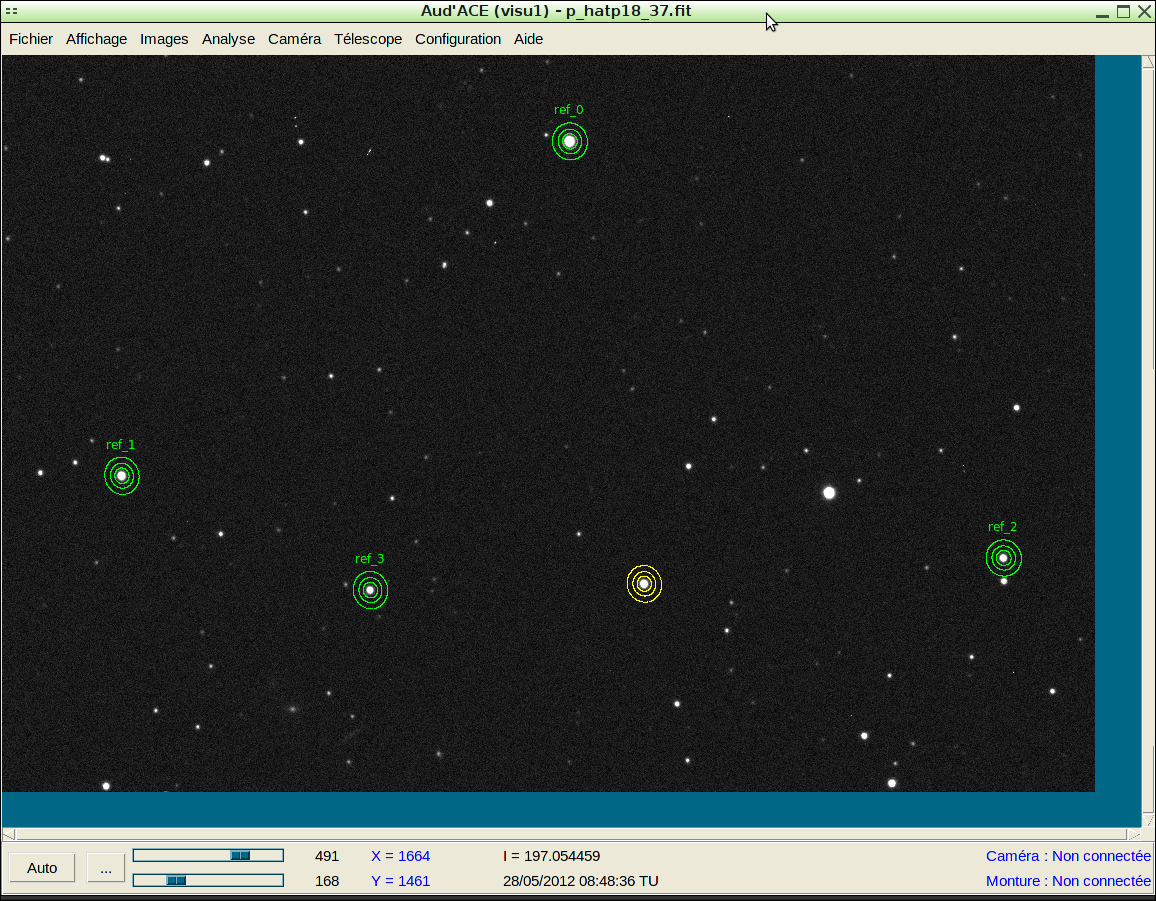
Task: Open the Caméra menu
Action: [294, 39]
